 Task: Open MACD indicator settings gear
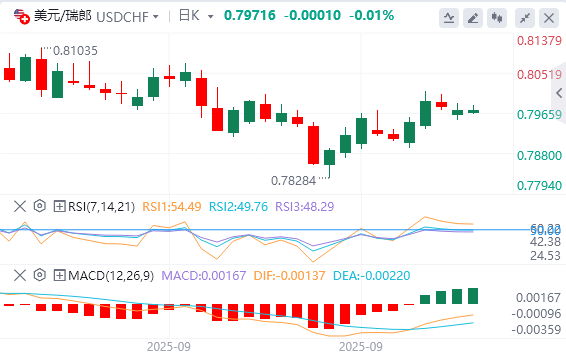pos(40,275)
